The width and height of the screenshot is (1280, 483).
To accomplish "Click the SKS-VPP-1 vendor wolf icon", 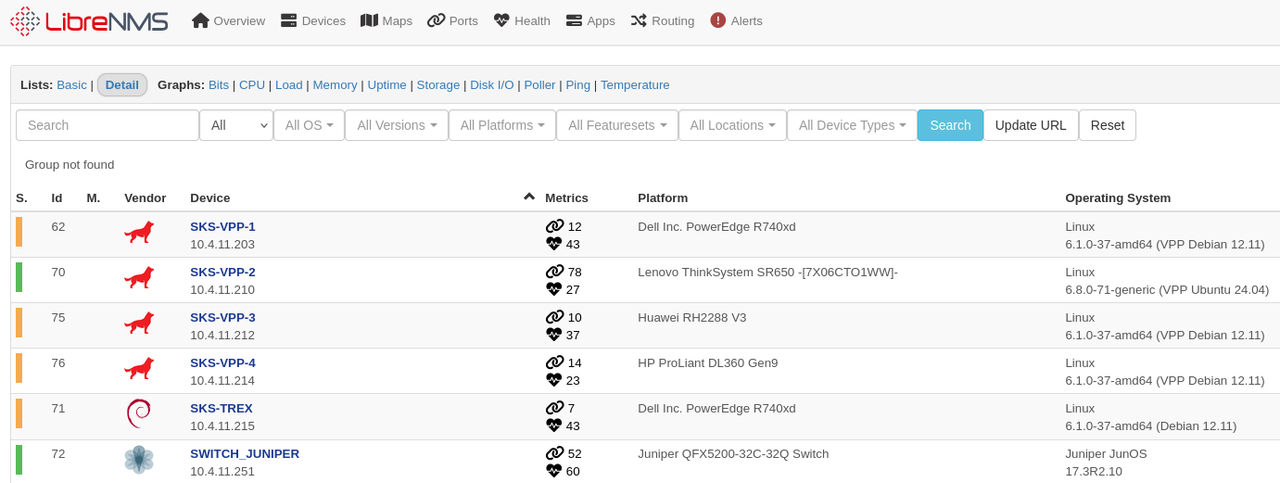I will [x=139, y=233].
